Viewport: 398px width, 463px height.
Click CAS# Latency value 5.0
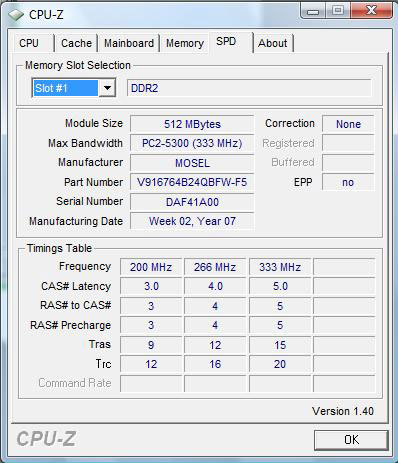point(280,286)
